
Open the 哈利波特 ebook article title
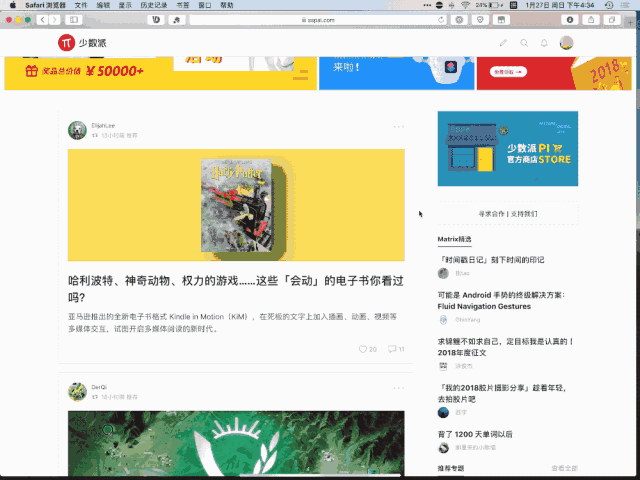coord(236,289)
